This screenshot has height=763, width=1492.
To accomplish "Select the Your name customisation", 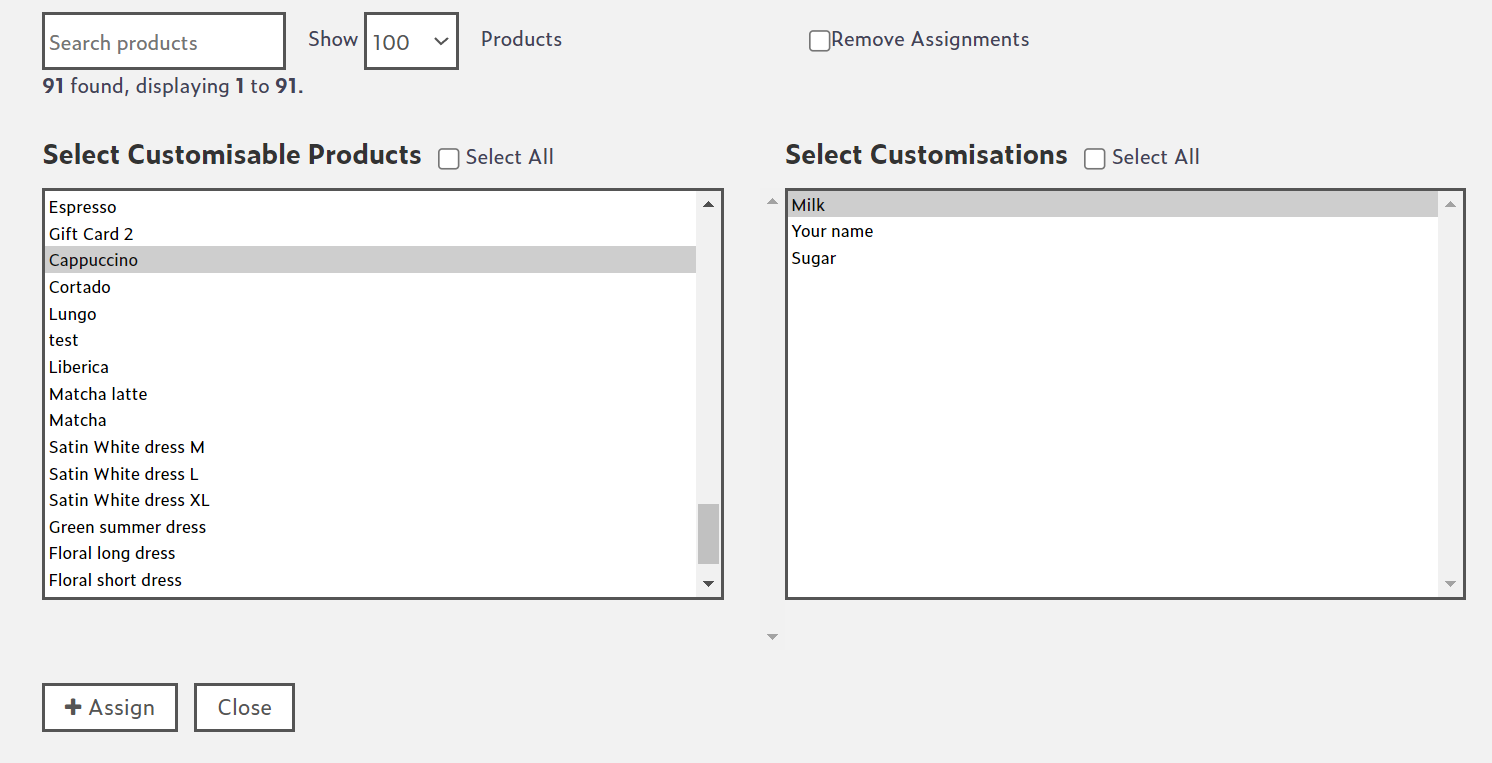I will 832,231.
